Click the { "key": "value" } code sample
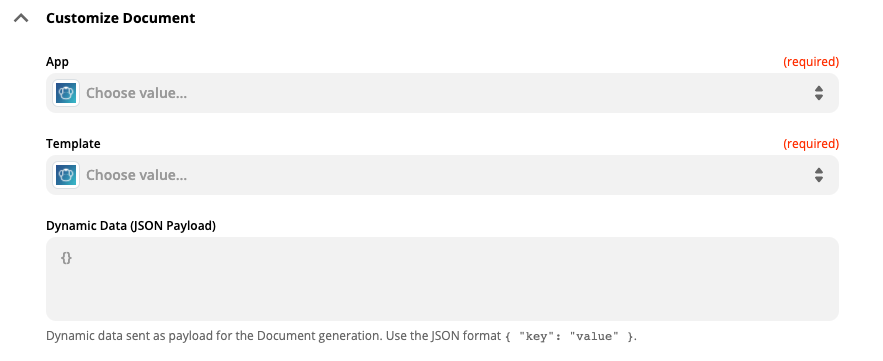 click(x=569, y=337)
